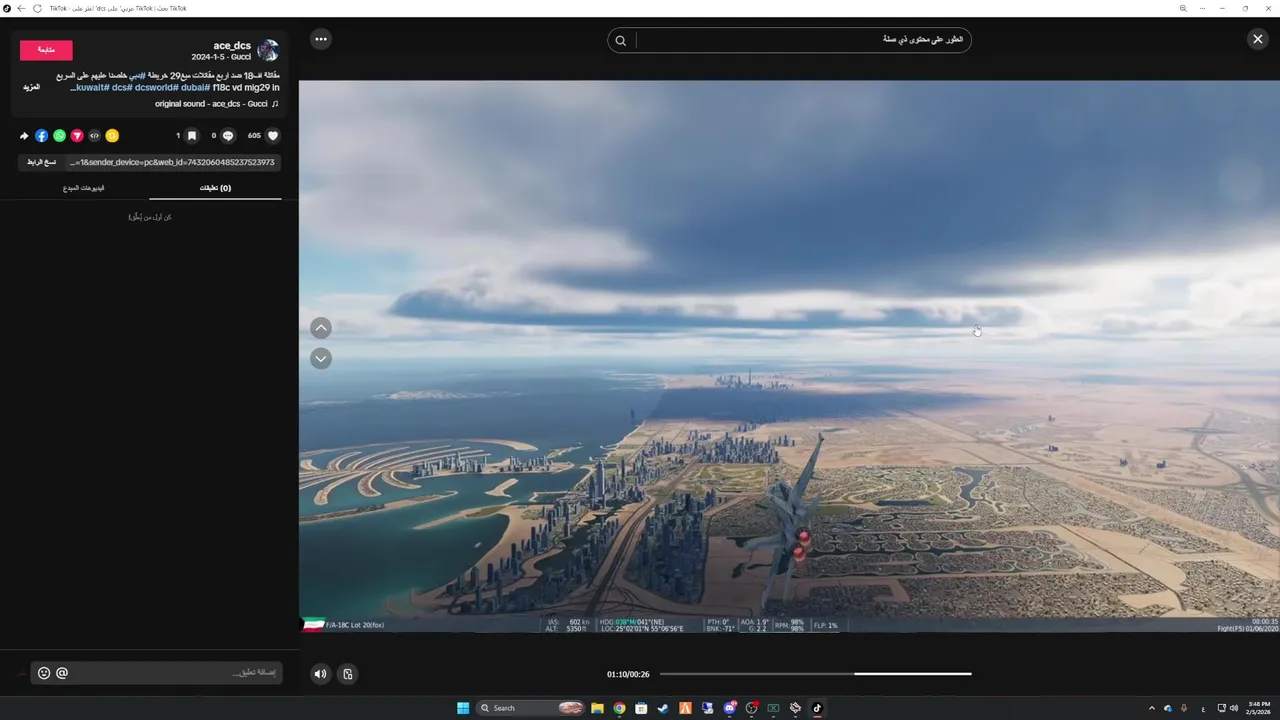This screenshot has width=1280, height=720.
Task: Get the embed code icon
Action: (x=94, y=136)
